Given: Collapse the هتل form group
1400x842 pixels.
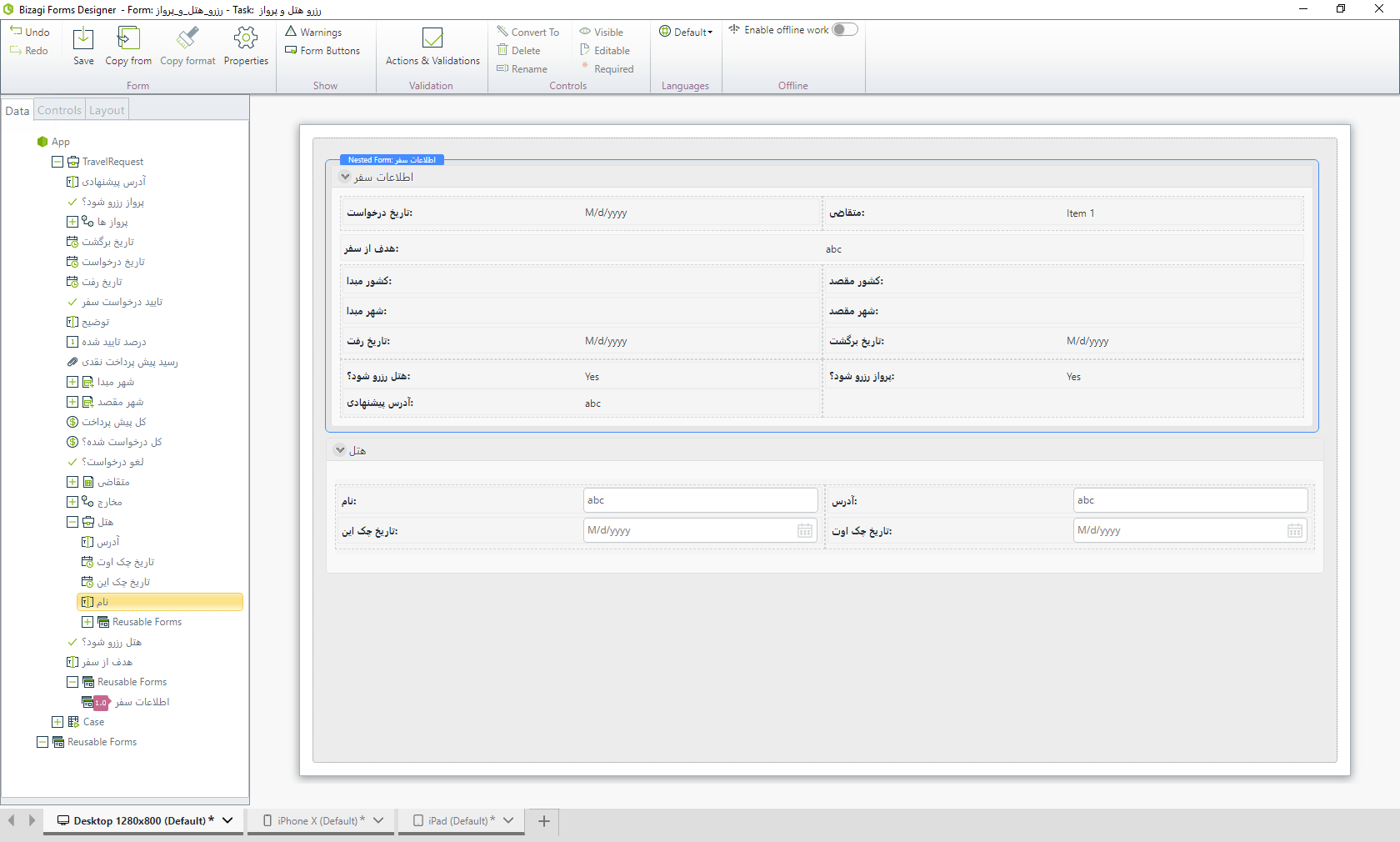Looking at the screenshot, I should [x=340, y=450].
